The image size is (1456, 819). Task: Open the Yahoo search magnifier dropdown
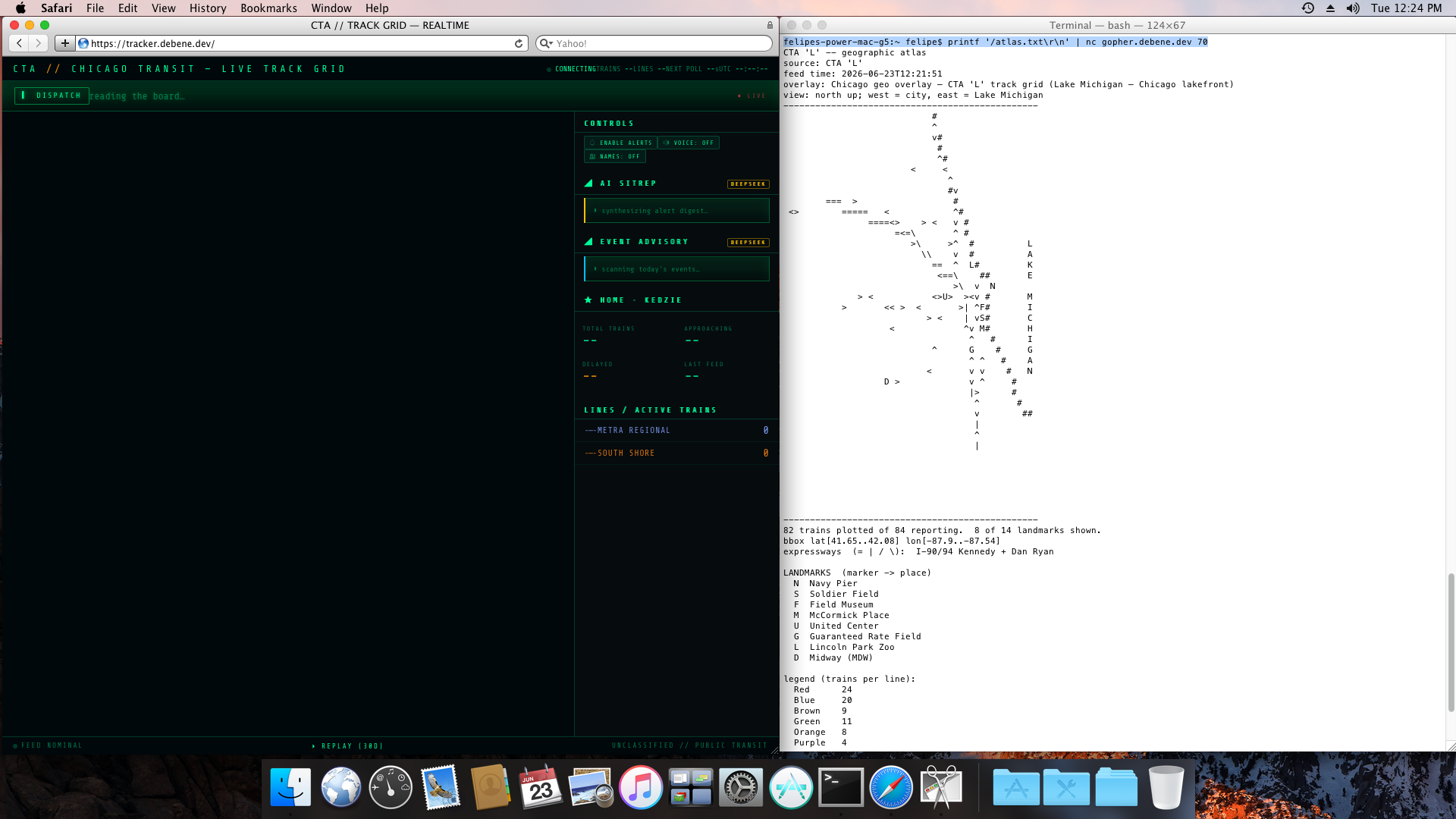pos(546,43)
